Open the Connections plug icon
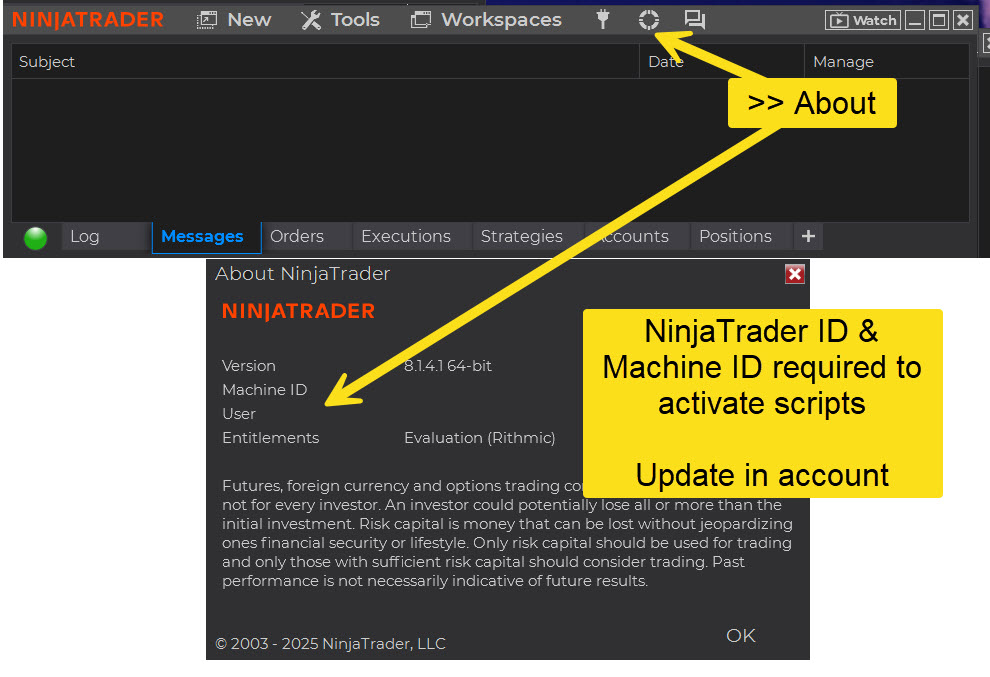Image resolution: width=990 pixels, height=677 pixels. coord(602,19)
